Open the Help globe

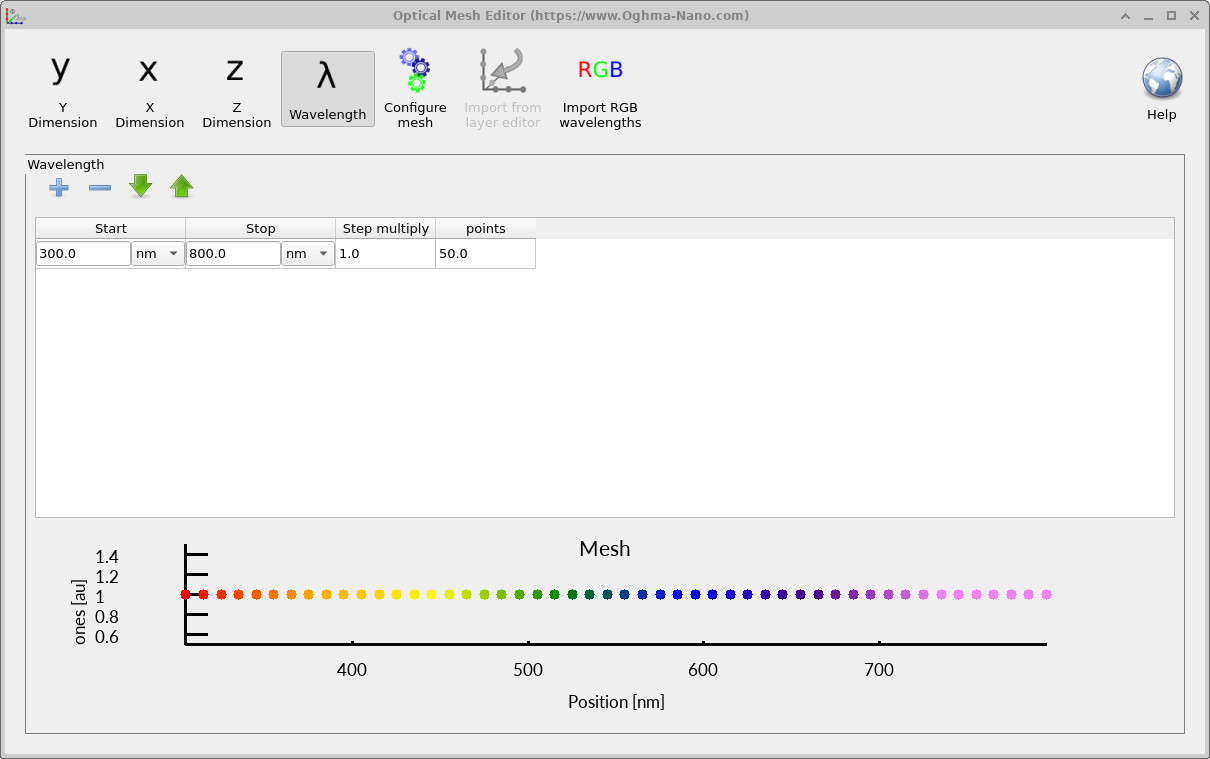tap(1161, 77)
